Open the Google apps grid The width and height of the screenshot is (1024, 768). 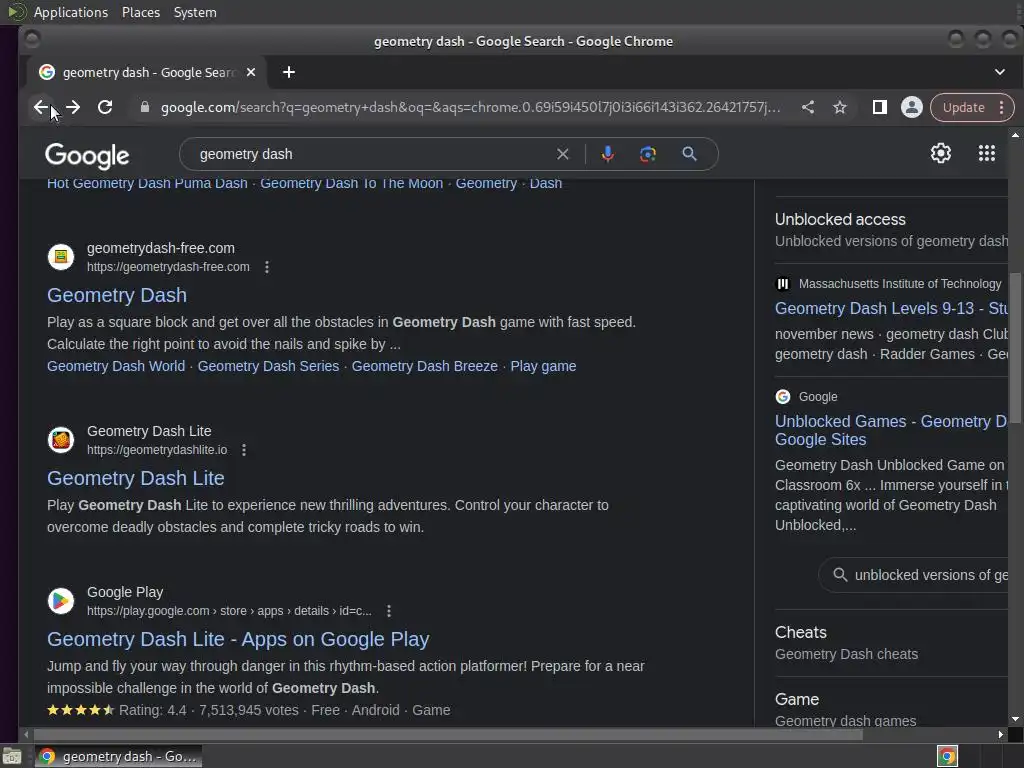987,153
